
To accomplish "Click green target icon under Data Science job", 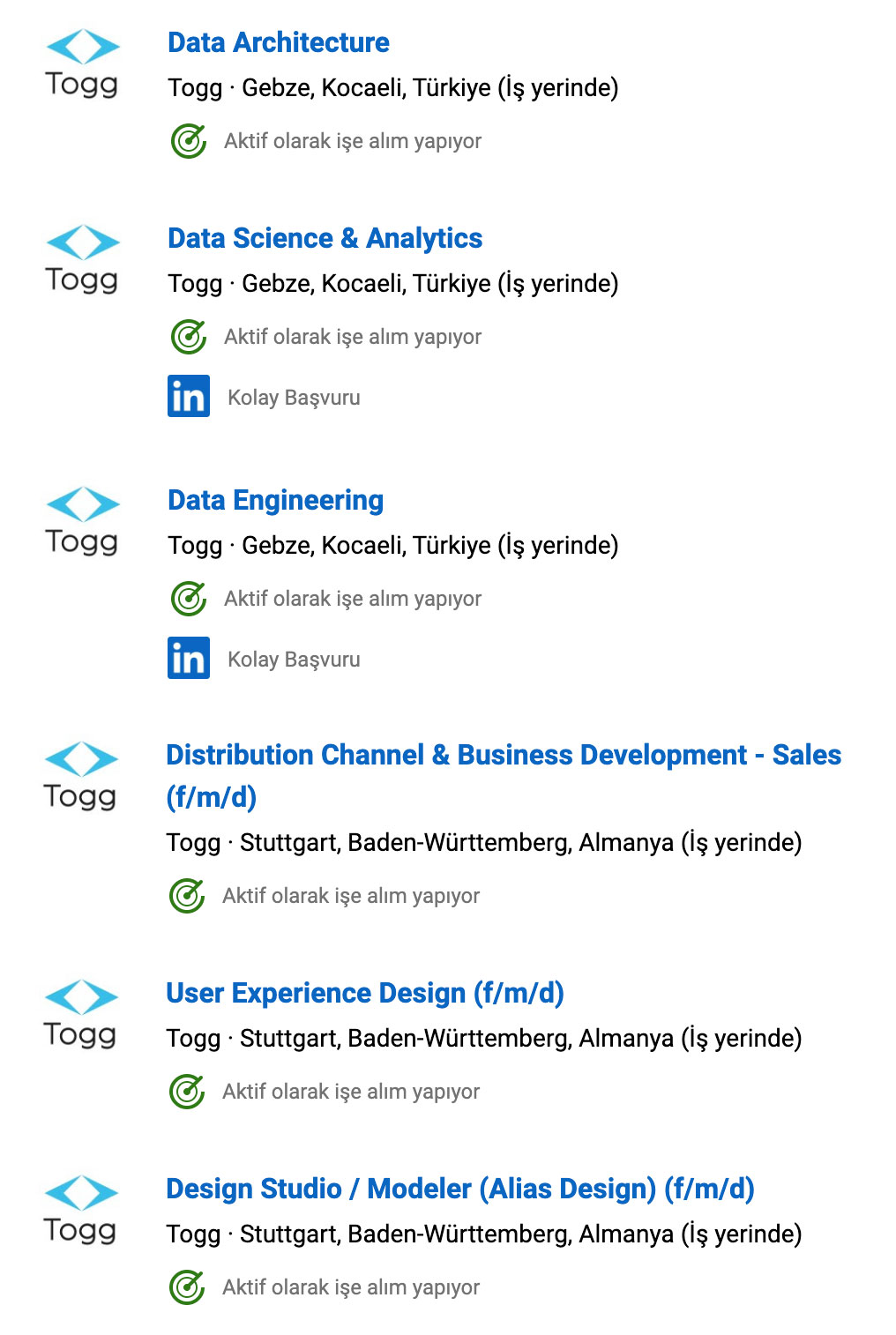I will coord(188,337).
